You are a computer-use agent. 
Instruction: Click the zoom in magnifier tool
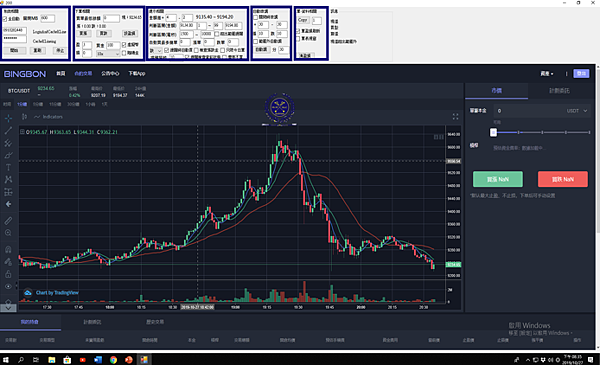click(x=8, y=233)
